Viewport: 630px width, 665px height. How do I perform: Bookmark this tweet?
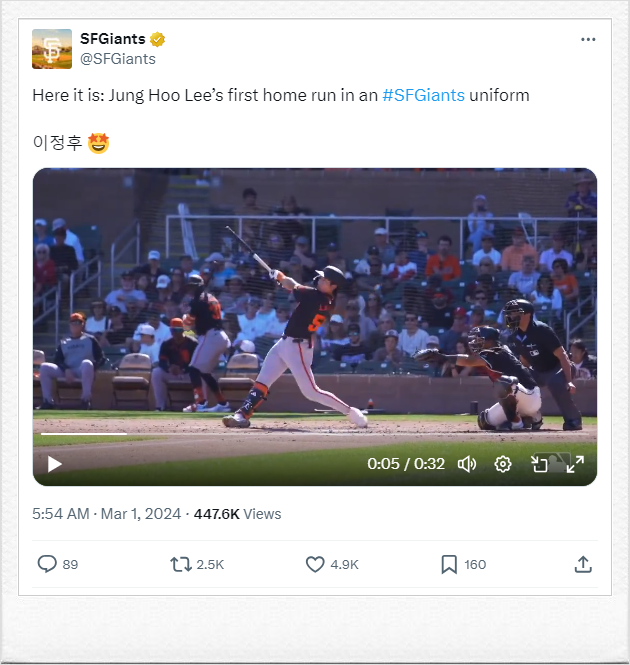coord(449,564)
